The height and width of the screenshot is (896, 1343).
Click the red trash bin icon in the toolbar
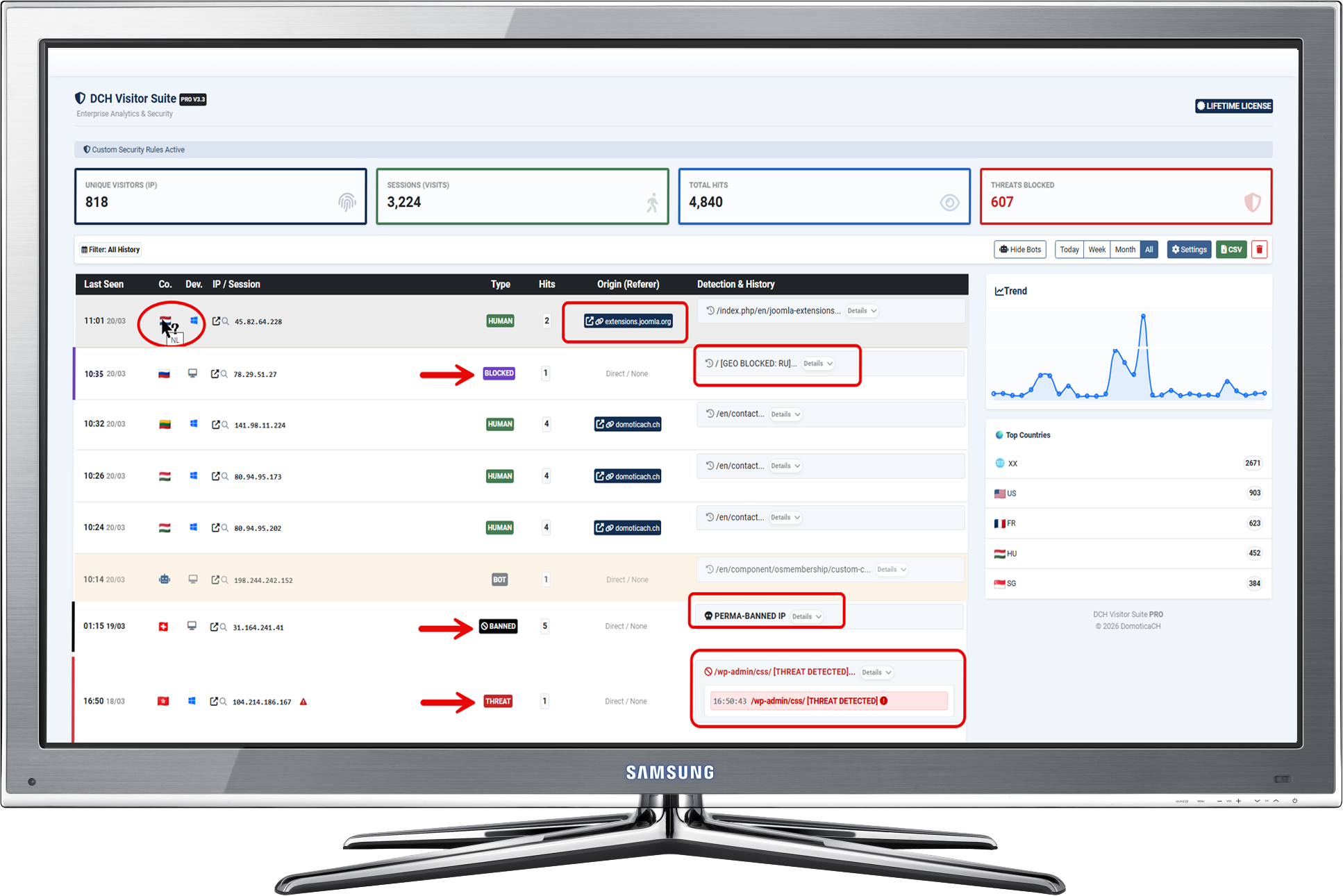pyautogui.click(x=1260, y=249)
